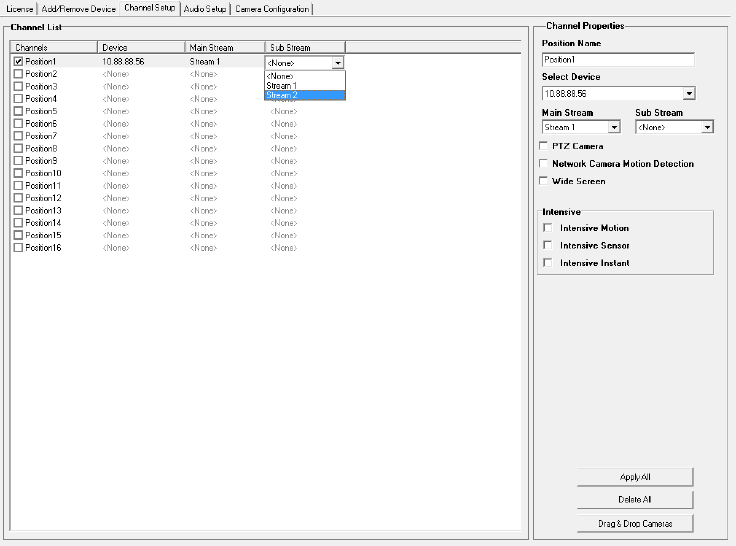Enable the Wide Screen checkbox
736x546 pixels.
click(x=544, y=182)
